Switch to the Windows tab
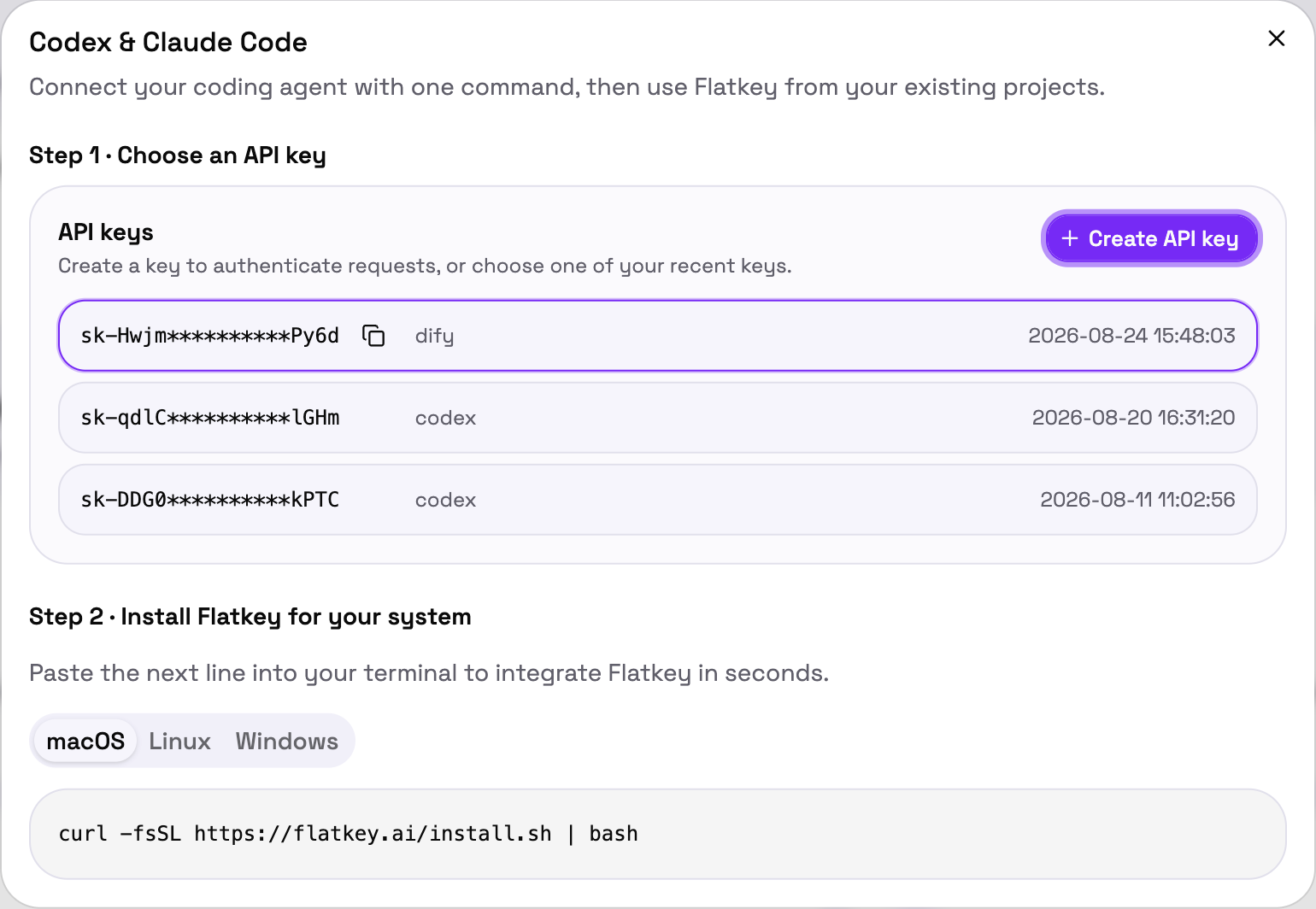1316x909 pixels. pyautogui.click(x=287, y=741)
